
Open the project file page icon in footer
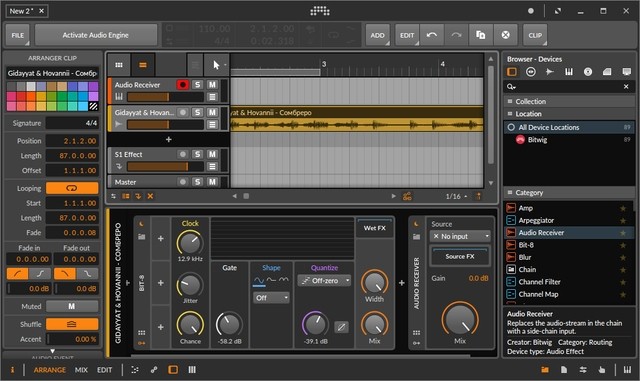(x=564, y=370)
